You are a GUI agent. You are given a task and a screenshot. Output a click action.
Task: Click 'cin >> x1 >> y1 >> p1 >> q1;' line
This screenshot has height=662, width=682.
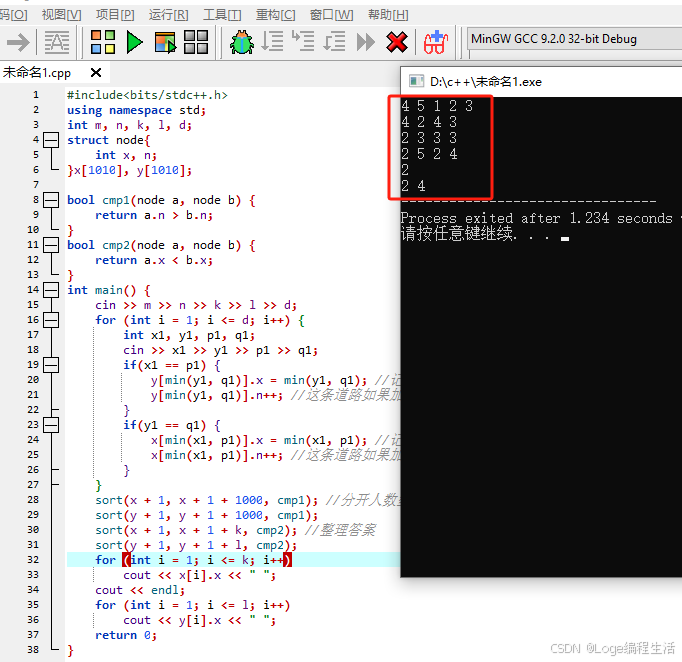pyautogui.click(x=220, y=350)
